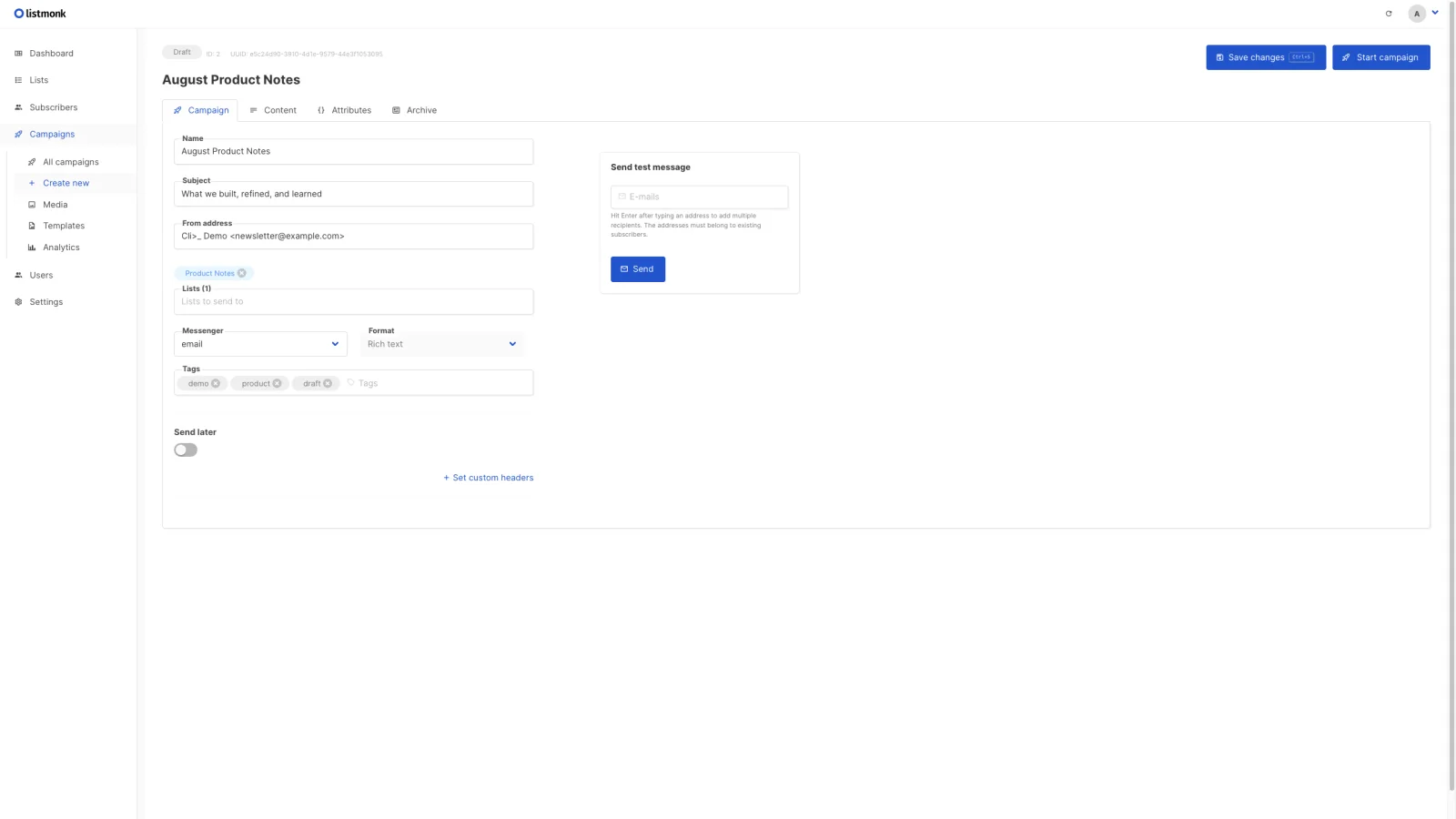This screenshot has width=1456, height=819.
Task: Open the Messenger email dropdown
Action: point(260,344)
